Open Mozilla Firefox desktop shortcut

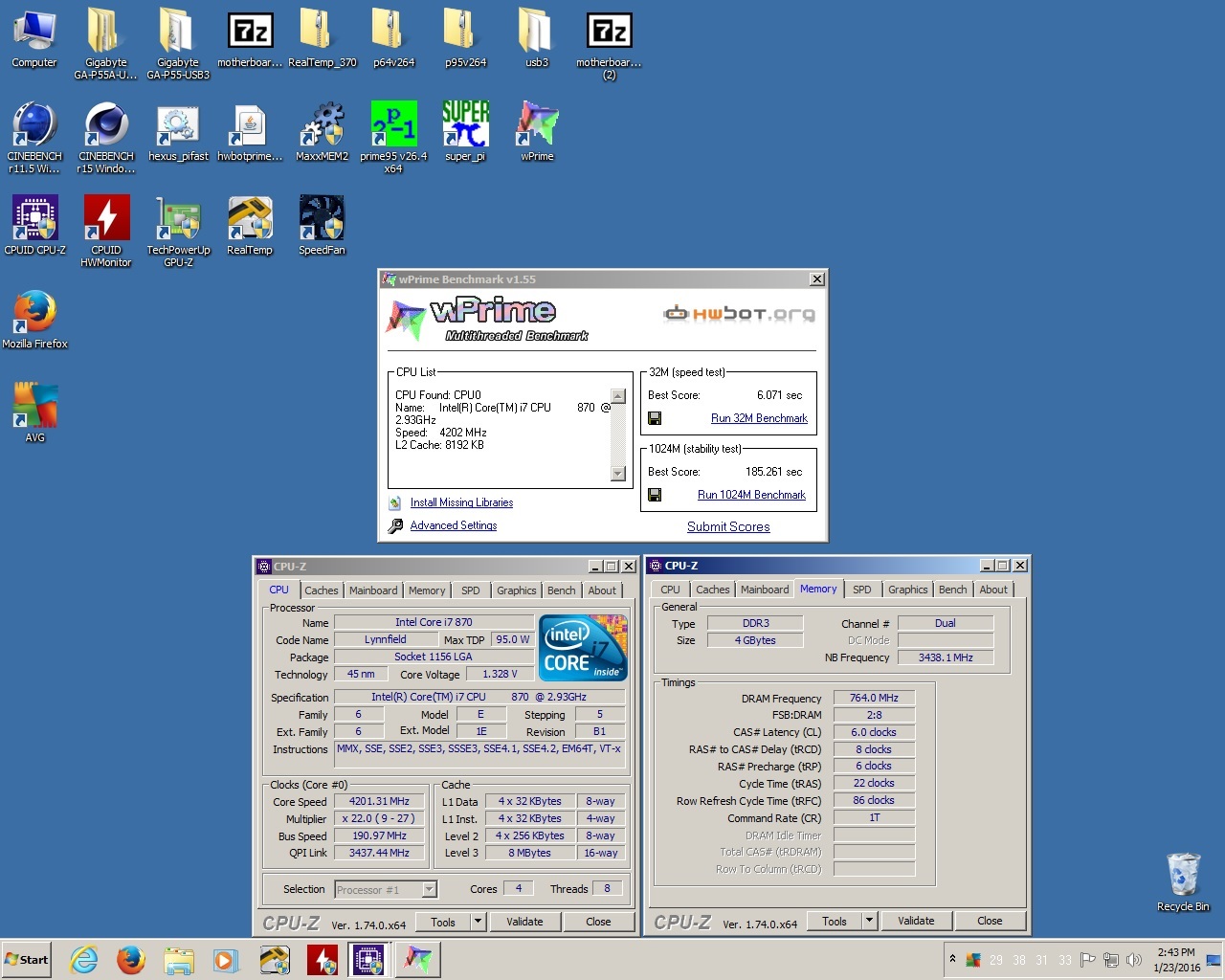click(x=34, y=320)
